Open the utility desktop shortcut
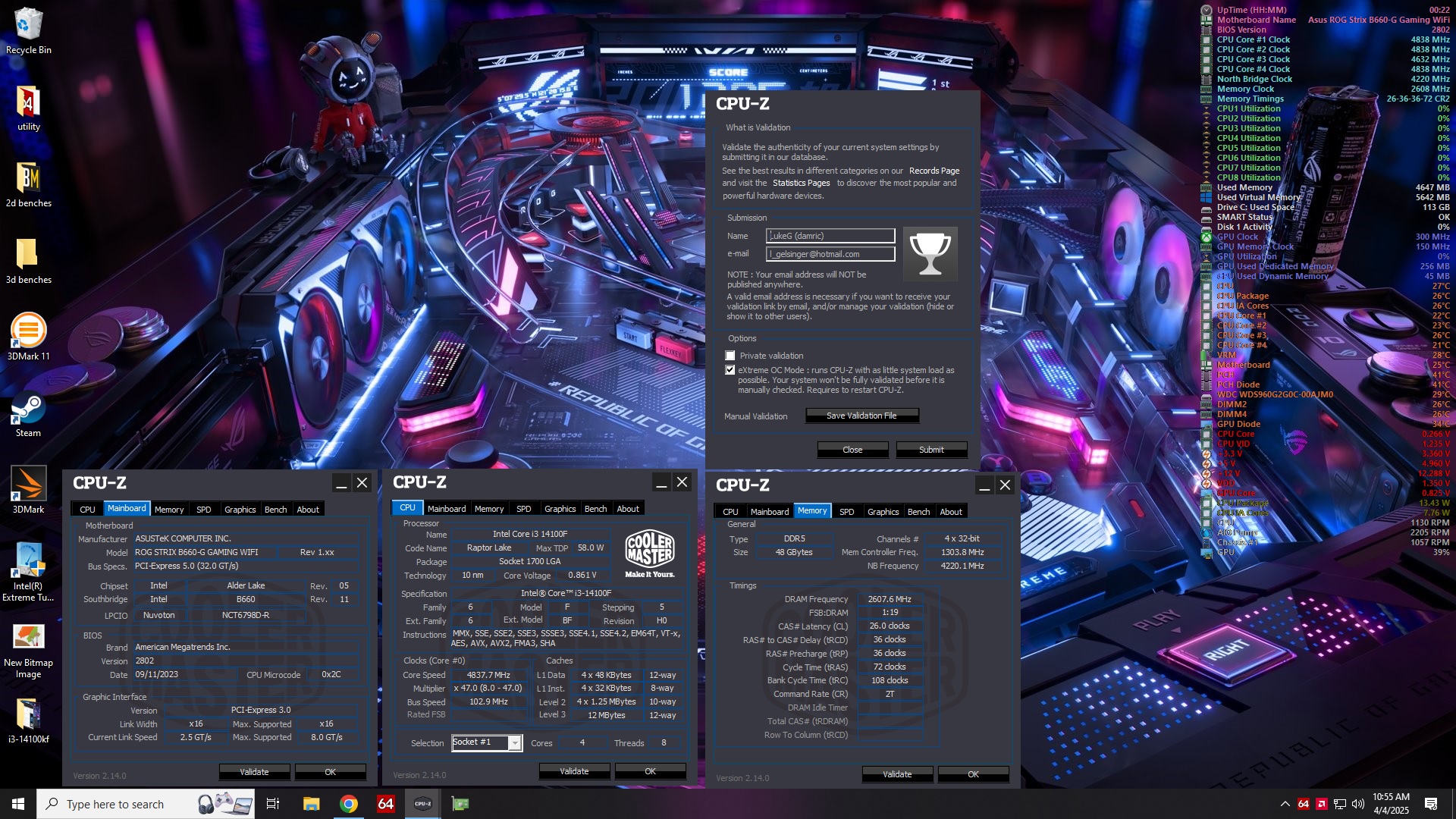1456x819 pixels. 29,108
